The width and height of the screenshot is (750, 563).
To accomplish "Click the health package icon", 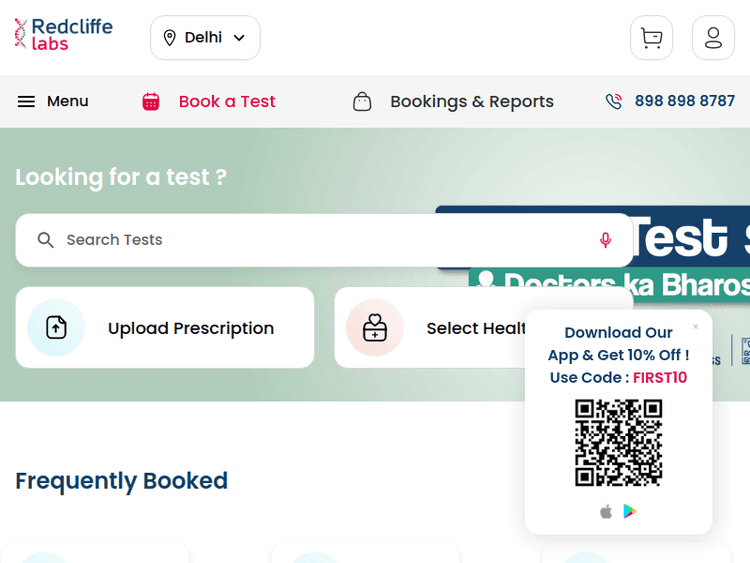I will coord(375,327).
